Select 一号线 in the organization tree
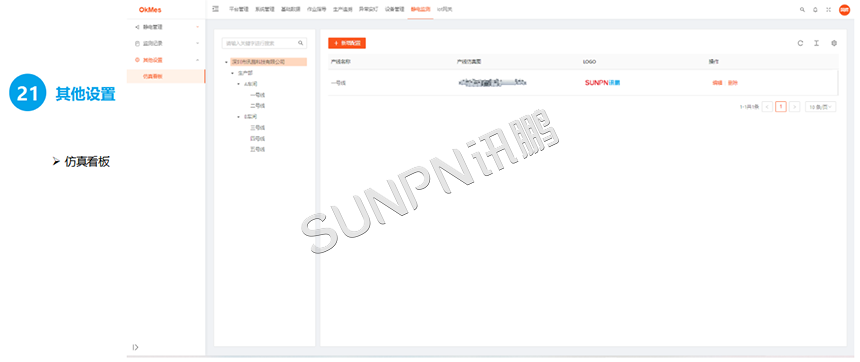This screenshot has width=860, height=362. [x=257, y=95]
